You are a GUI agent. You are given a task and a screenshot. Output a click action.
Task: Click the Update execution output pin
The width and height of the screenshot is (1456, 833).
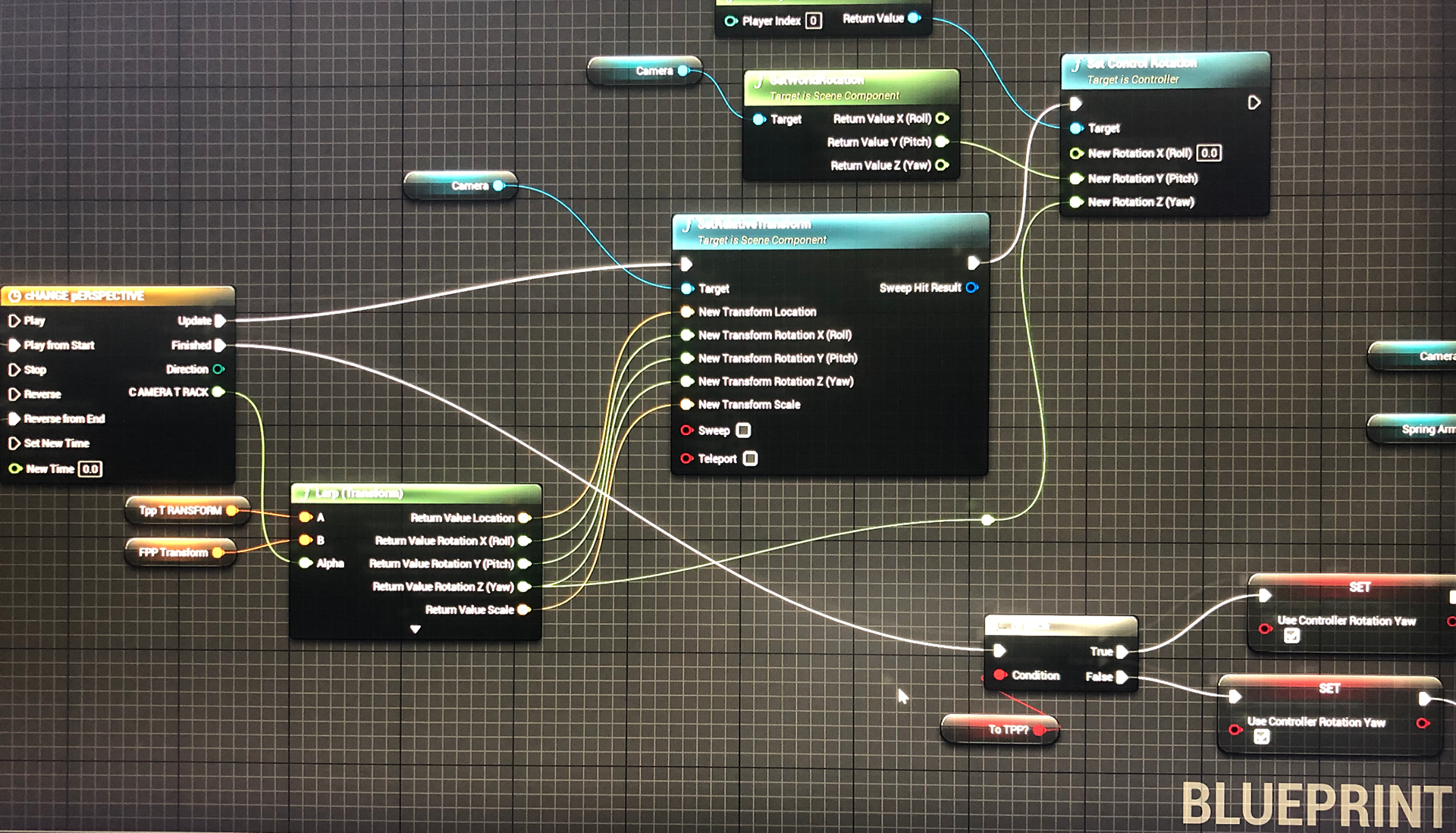click(x=220, y=321)
